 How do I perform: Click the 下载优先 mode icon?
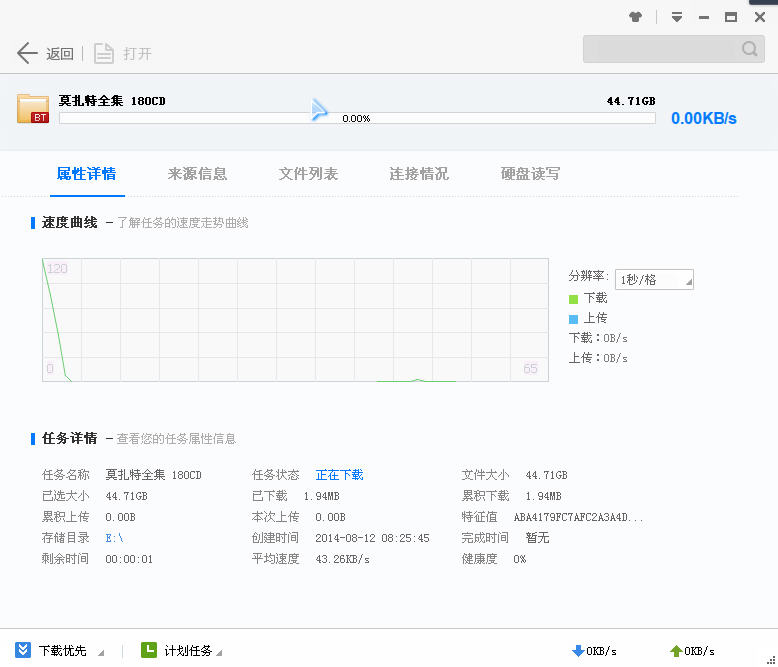[x=23, y=650]
